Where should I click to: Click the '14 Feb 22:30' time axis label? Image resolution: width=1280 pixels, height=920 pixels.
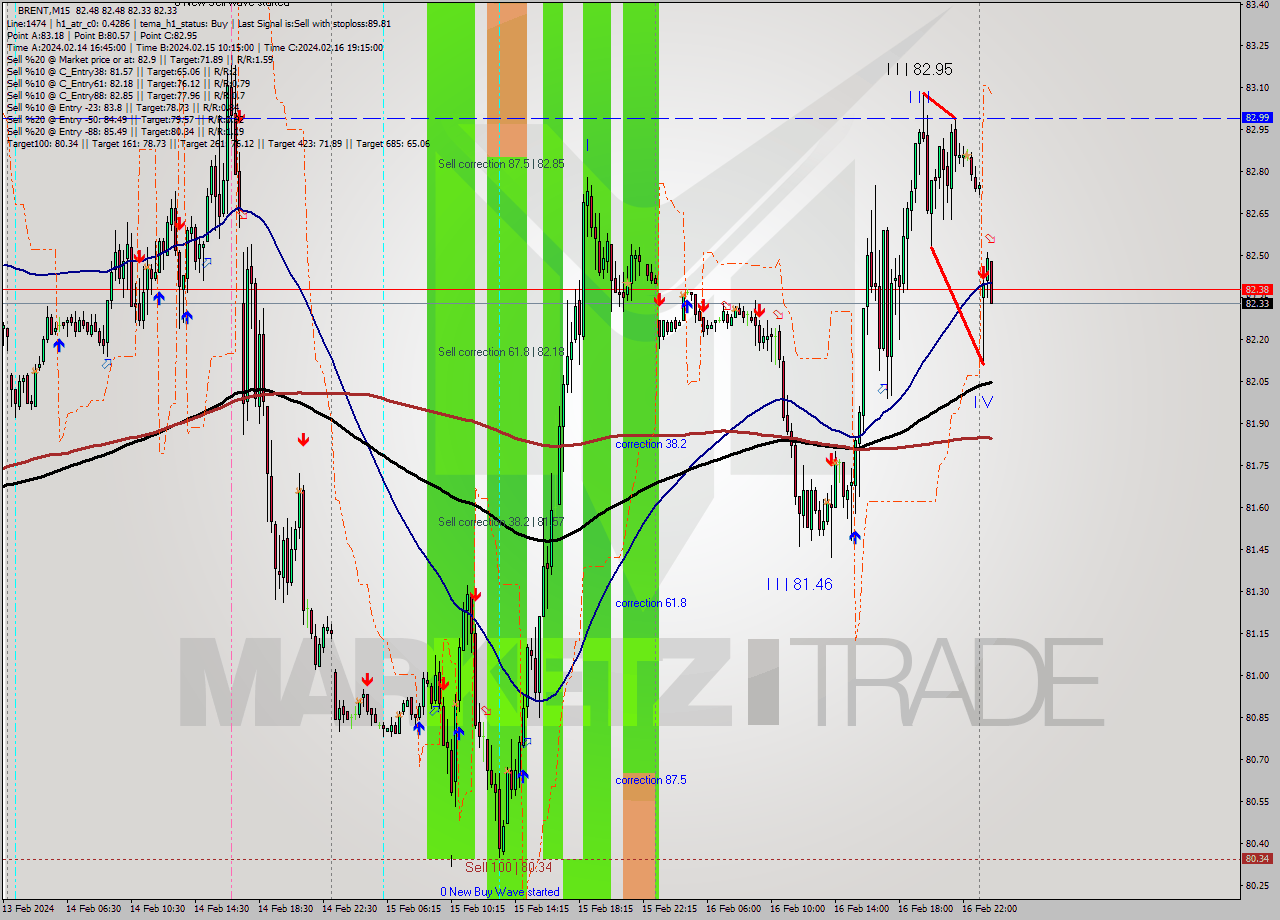(x=349, y=909)
